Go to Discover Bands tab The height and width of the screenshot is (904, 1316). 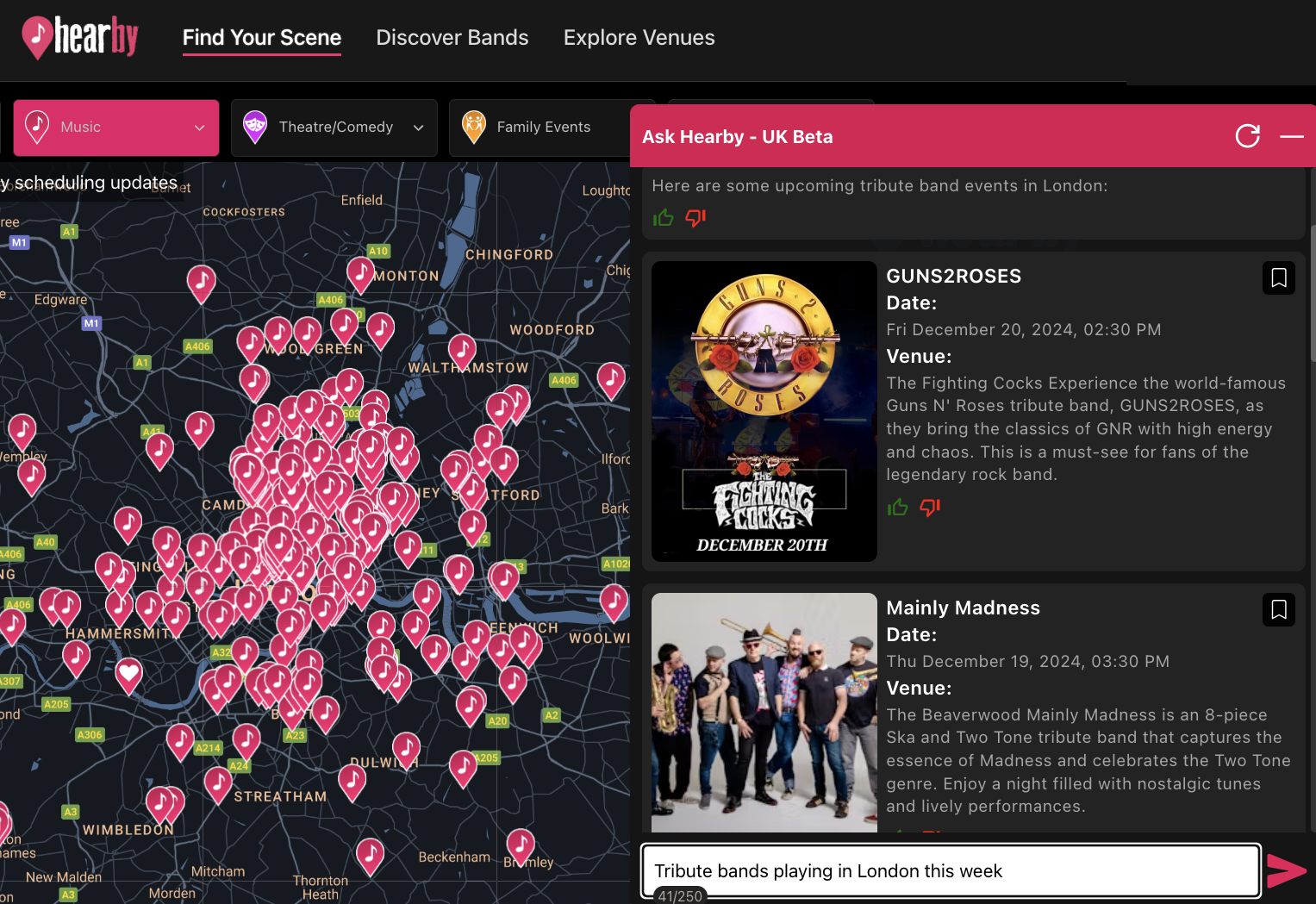(x=452, y=37)
